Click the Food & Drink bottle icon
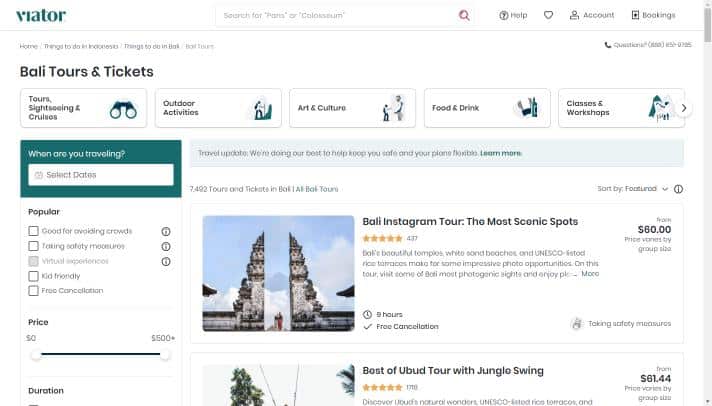 click(x=528, y=108)
